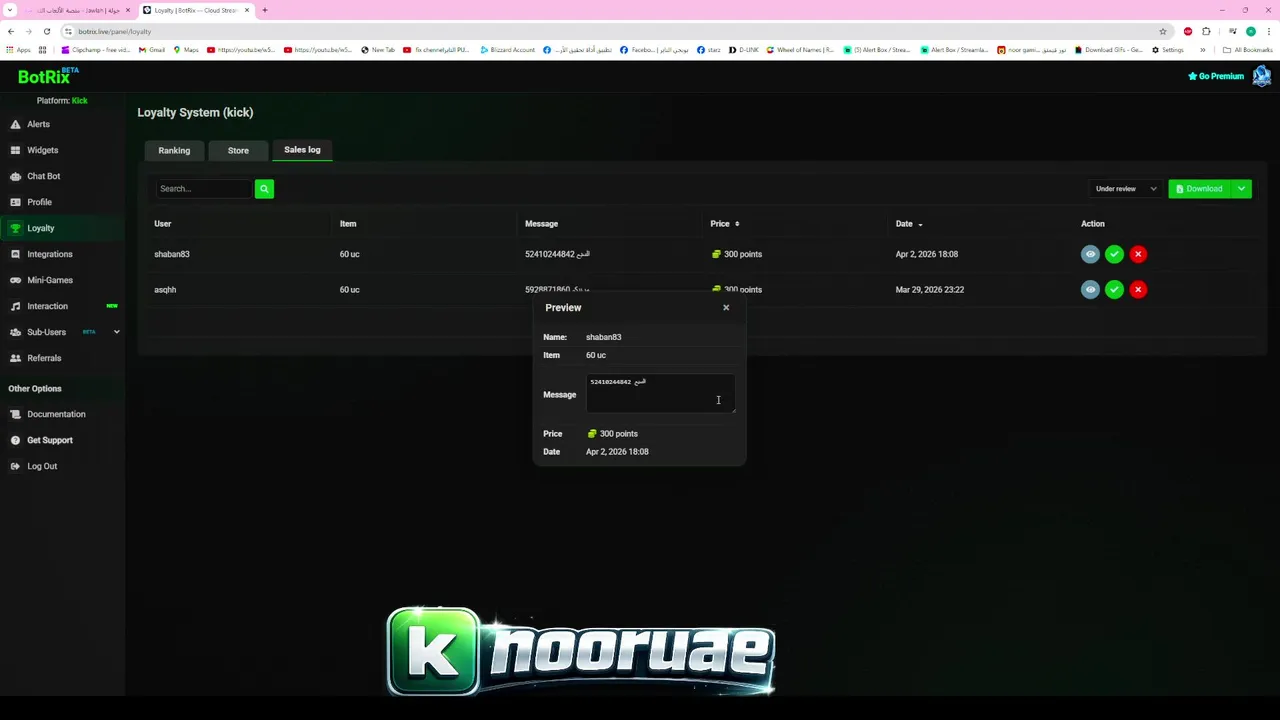Click user shaban83 in the table

(172, 254)
